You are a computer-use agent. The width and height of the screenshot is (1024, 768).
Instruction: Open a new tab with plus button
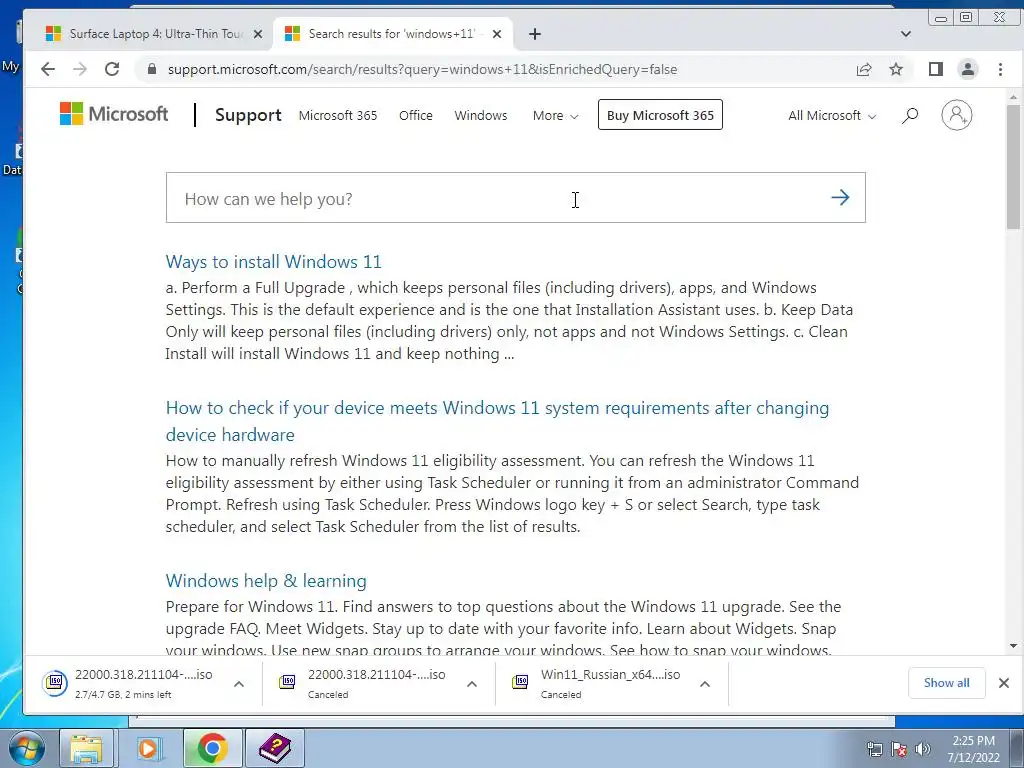pos(535,34)
